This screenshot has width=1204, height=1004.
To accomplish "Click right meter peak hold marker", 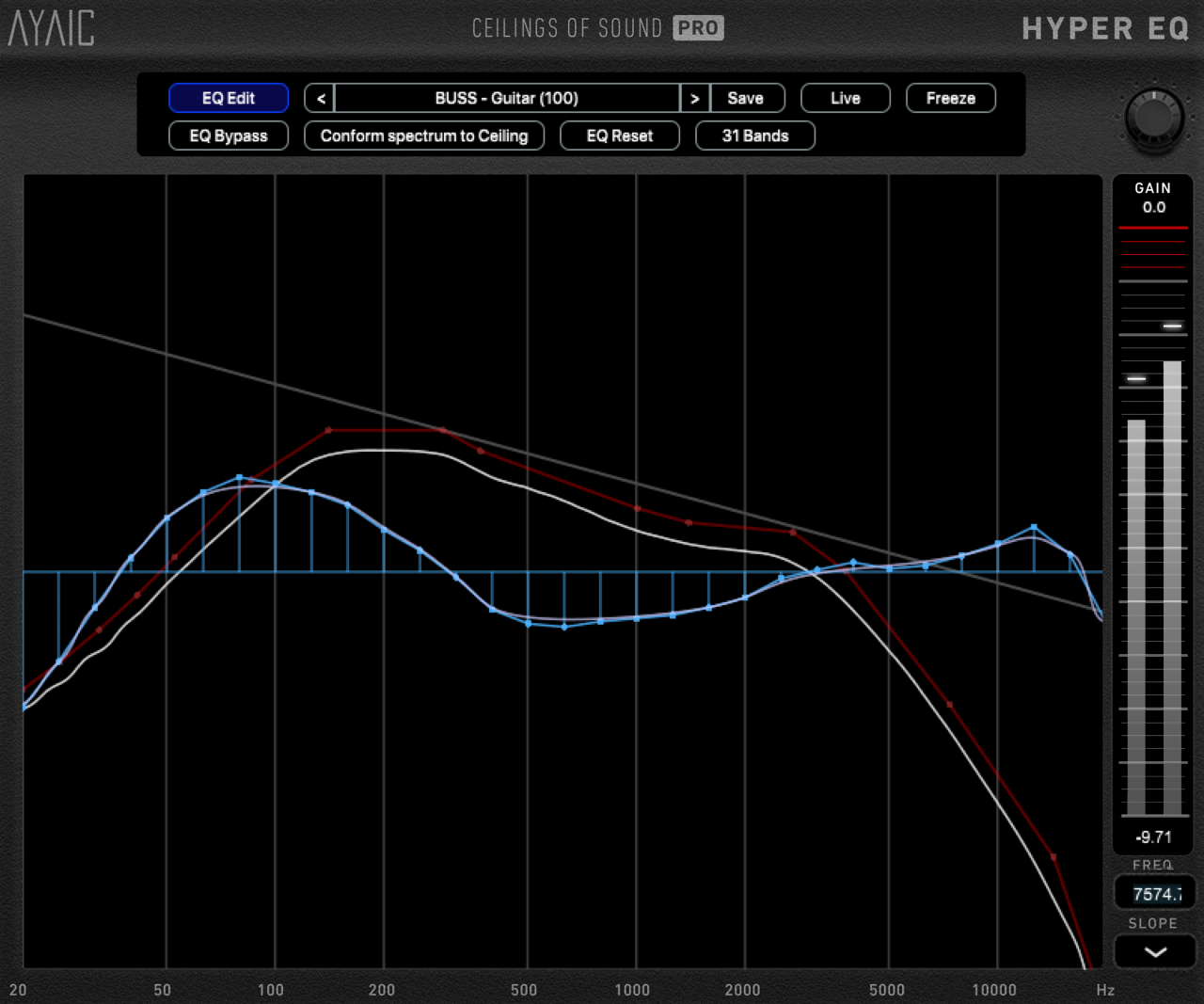I will click(x=1172, y=326).
